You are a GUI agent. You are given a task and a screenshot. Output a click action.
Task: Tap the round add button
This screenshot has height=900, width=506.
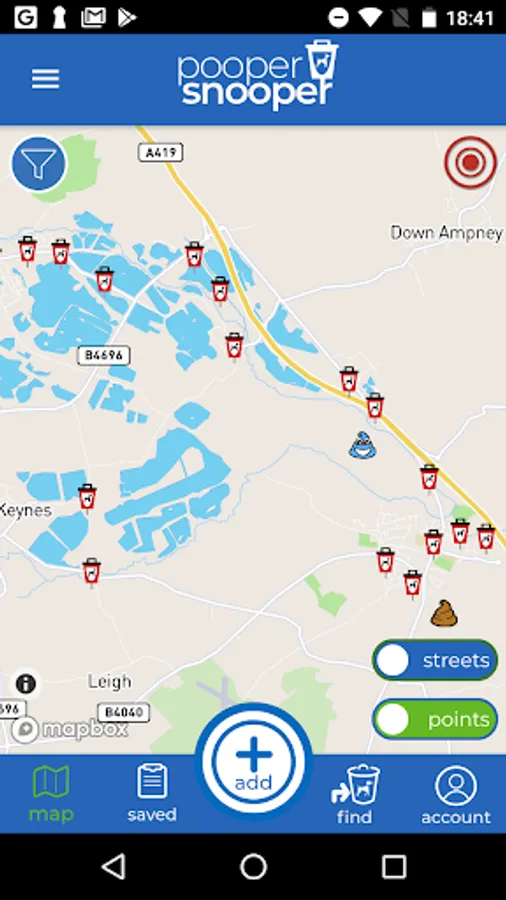[254, 762]
